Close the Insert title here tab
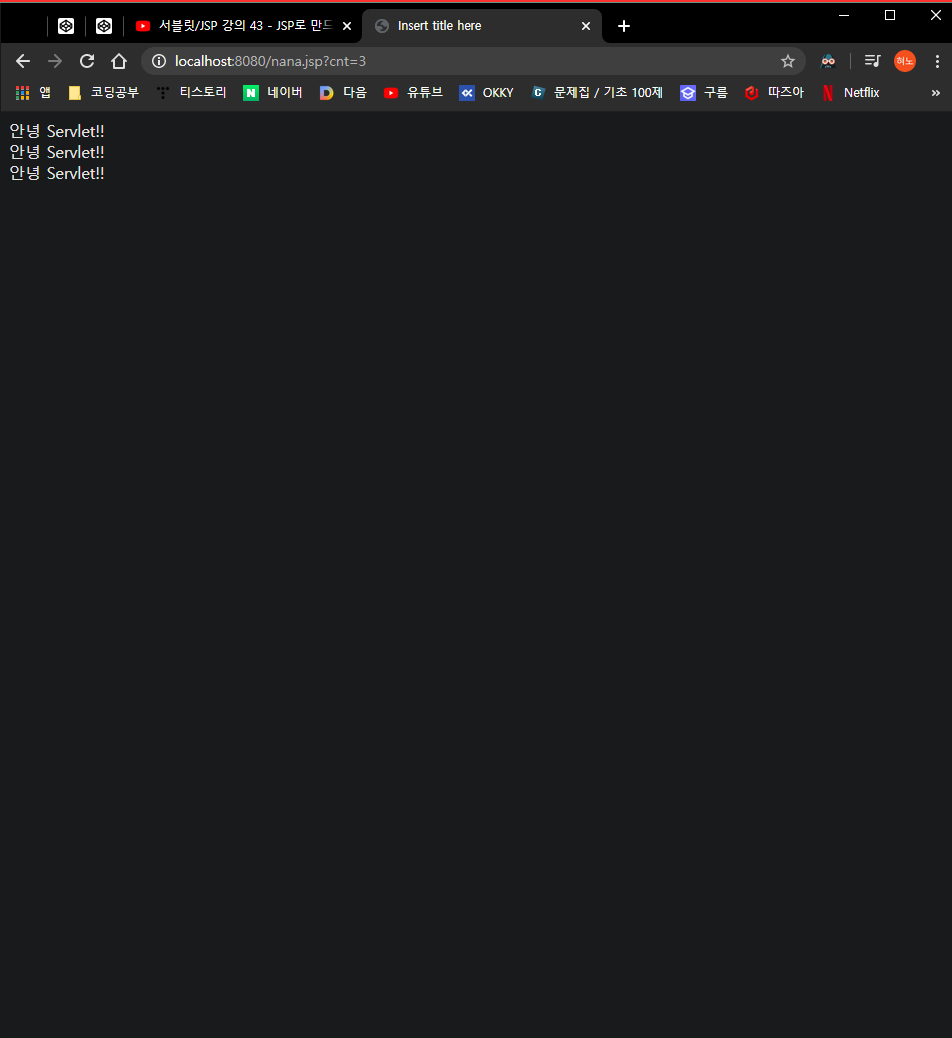 [x=586, y=26]
